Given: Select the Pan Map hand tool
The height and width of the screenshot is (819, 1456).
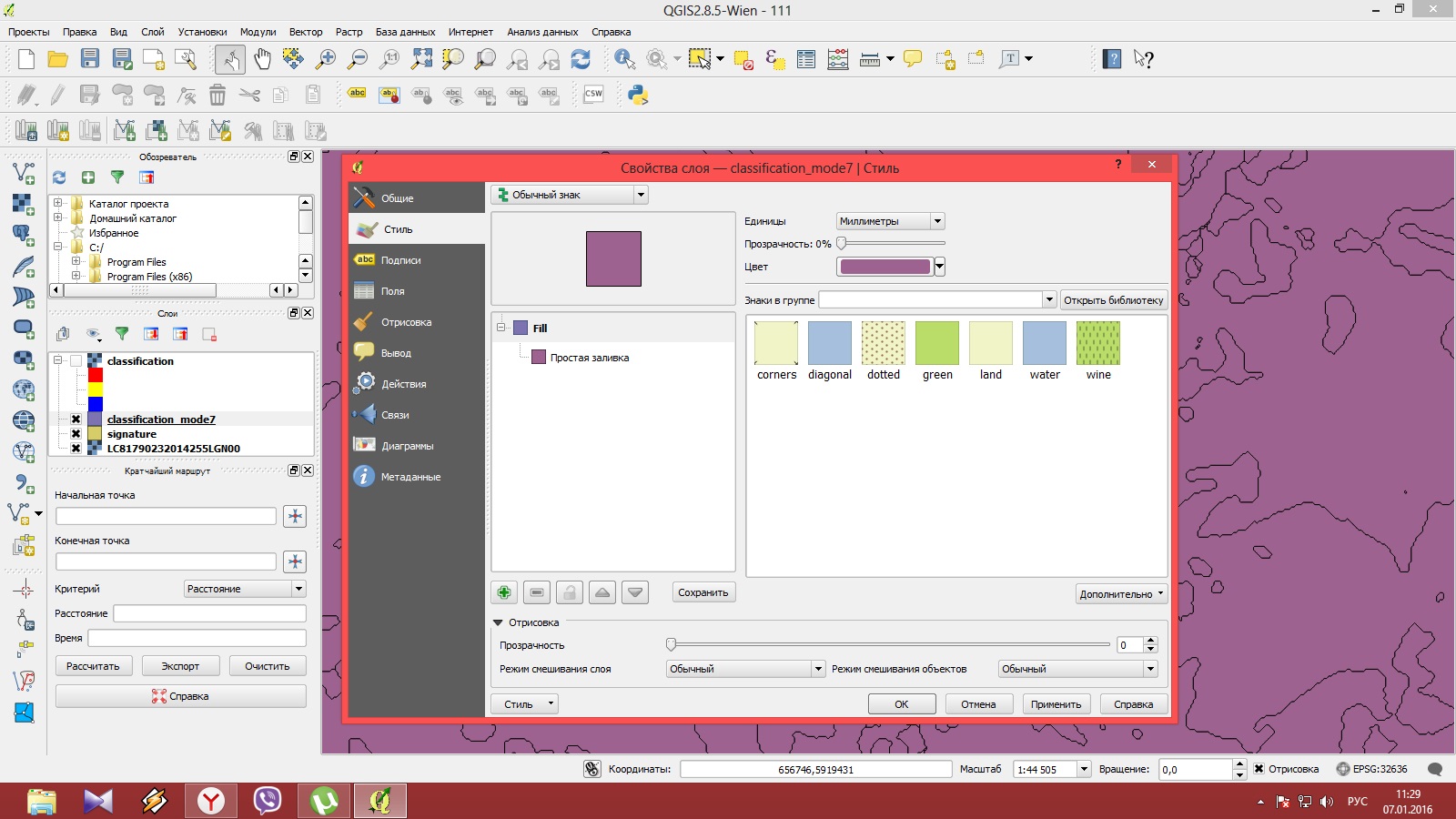Looking at the screenshot, I should [262, 59].
